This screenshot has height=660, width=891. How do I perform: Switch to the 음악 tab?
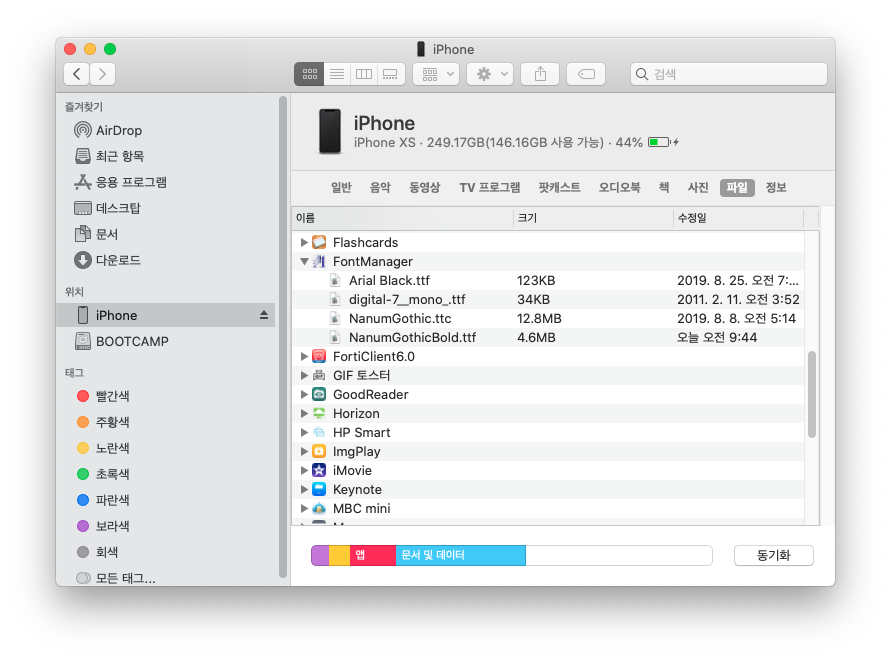click(x=380, y=188)
